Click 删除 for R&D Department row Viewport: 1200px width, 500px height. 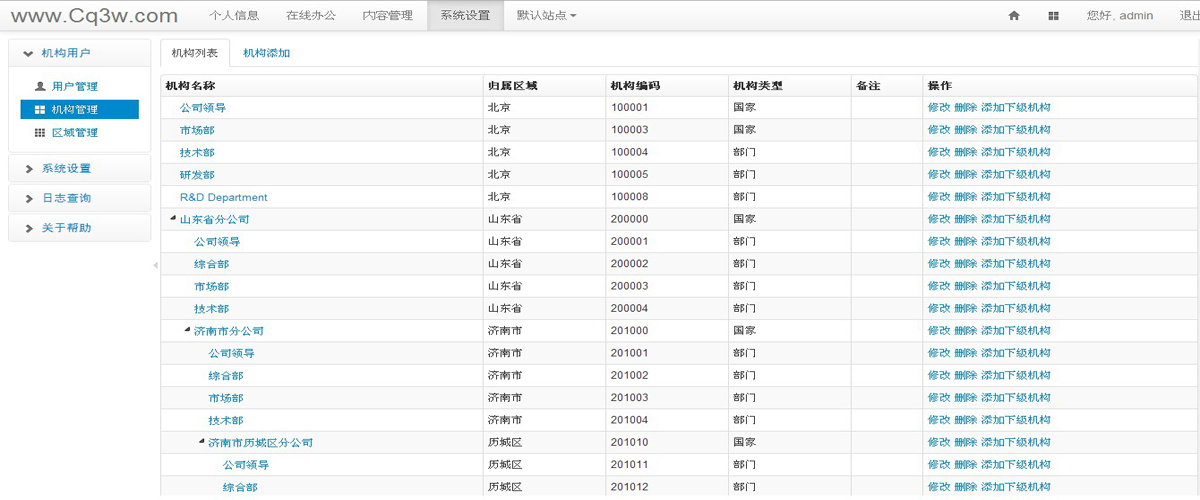point(965,197)
